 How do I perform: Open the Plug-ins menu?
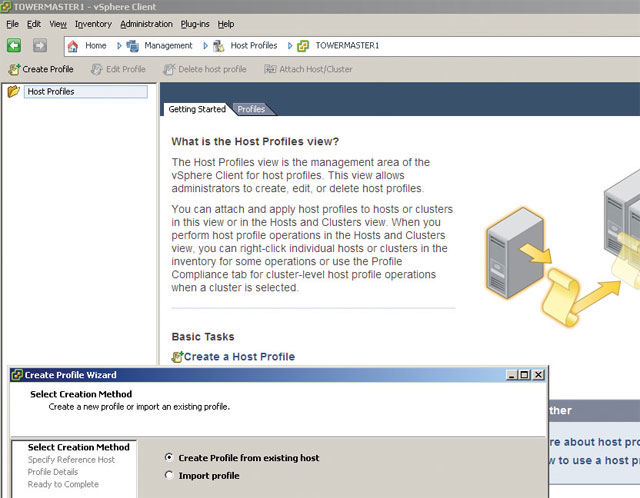click(x=195, y=24)
